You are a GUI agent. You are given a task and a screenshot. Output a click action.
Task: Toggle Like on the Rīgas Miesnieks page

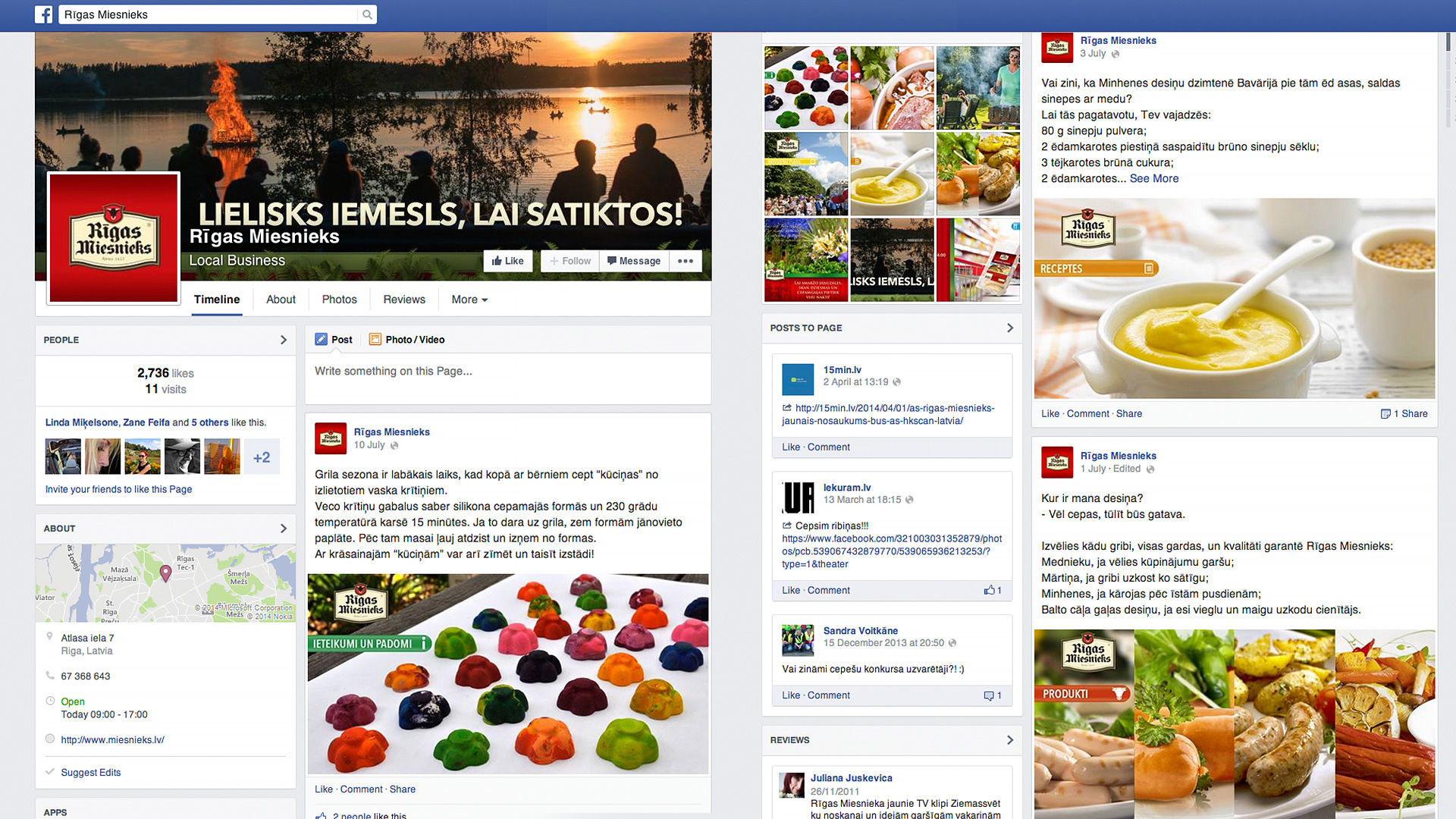[508, 261]
